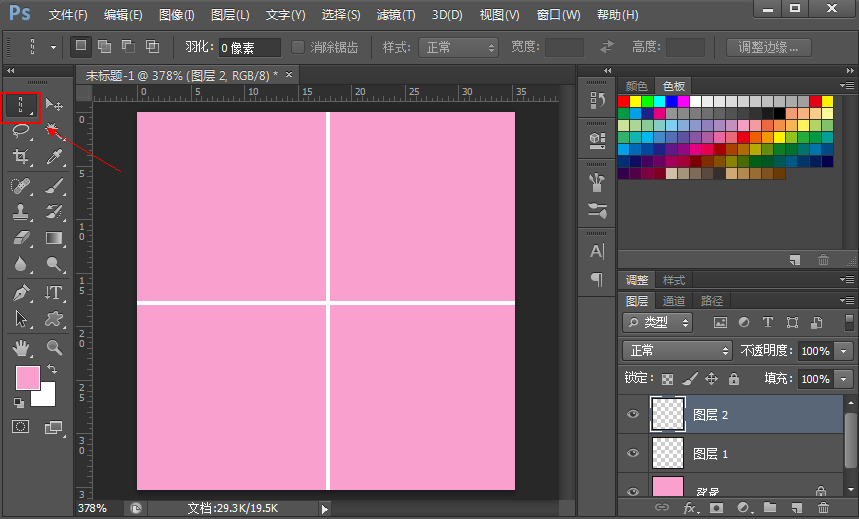The image size is (859, 519).
Task: Open the layer blend mode 正常 dropdown
Action: (x=677, y=351)
